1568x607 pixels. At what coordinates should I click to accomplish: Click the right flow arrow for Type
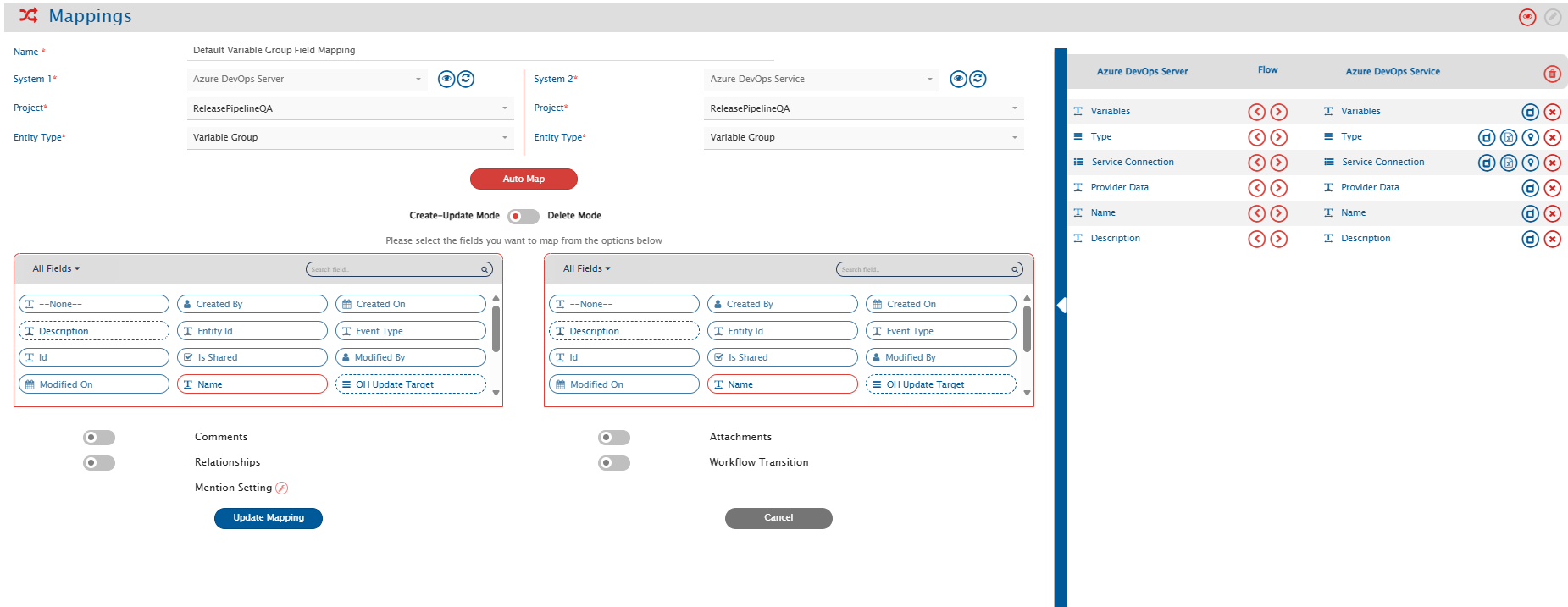pos(1279,137)
